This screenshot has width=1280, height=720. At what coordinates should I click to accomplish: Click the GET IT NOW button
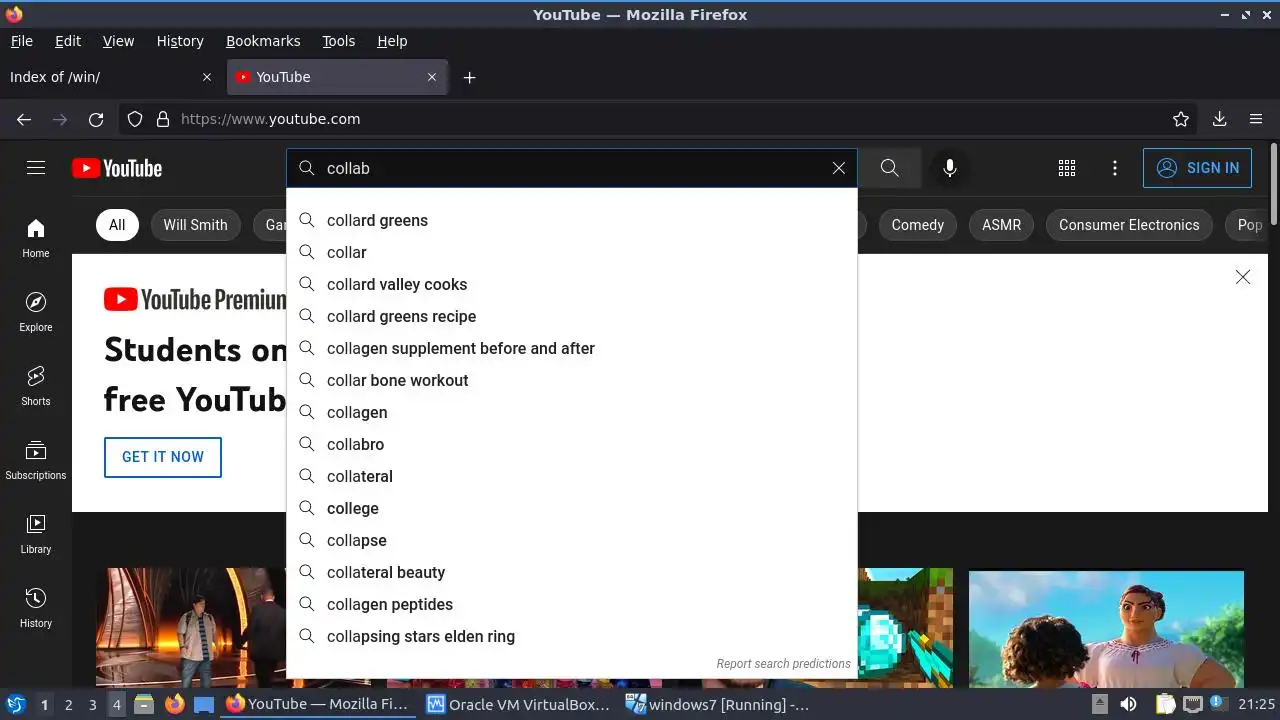(163, 457)
